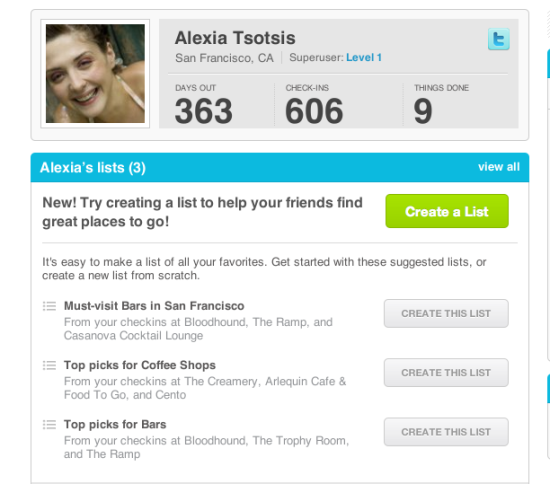Select the Top picks for Coffee Shops title
The height and width of the screenshot is (484, 550).
tap(140, 365)
